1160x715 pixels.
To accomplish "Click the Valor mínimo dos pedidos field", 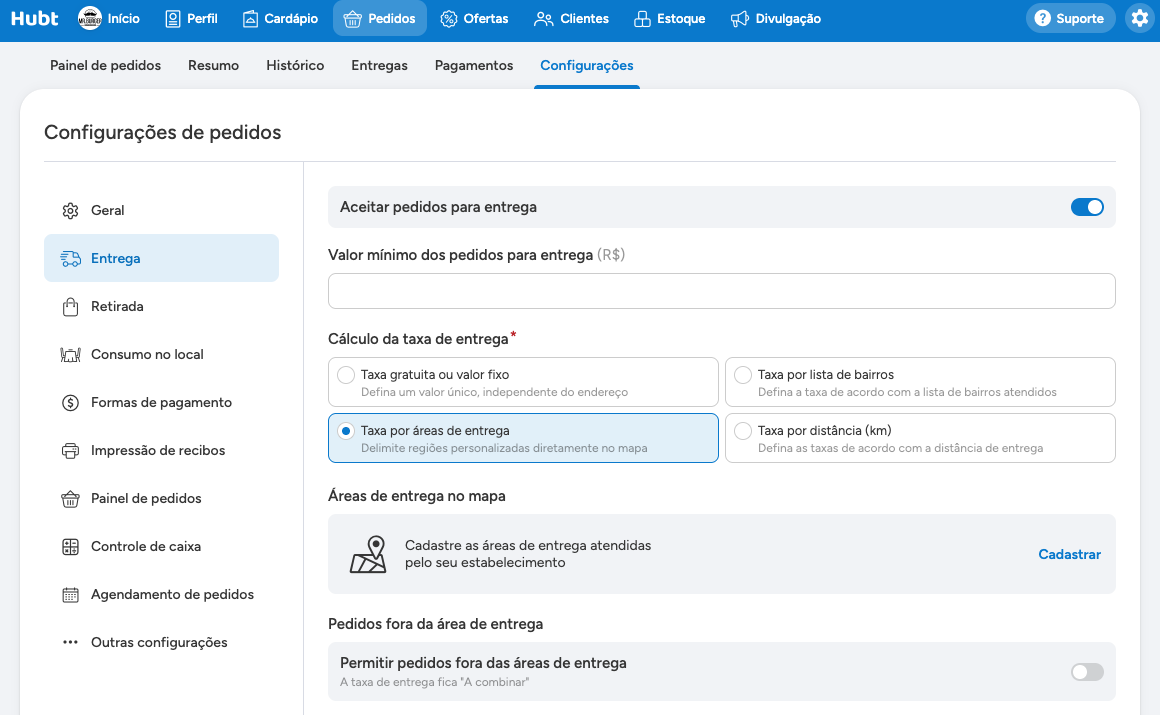I will coord(721,291).
